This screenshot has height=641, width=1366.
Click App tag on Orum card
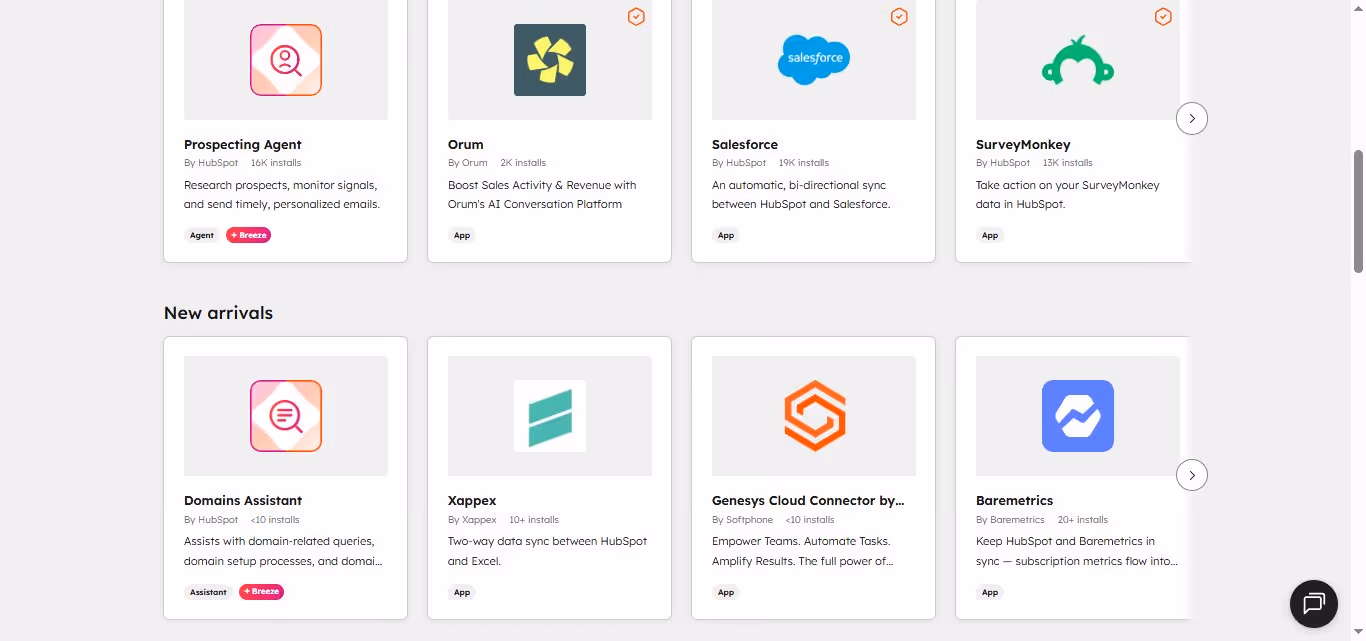pos(462,235)
